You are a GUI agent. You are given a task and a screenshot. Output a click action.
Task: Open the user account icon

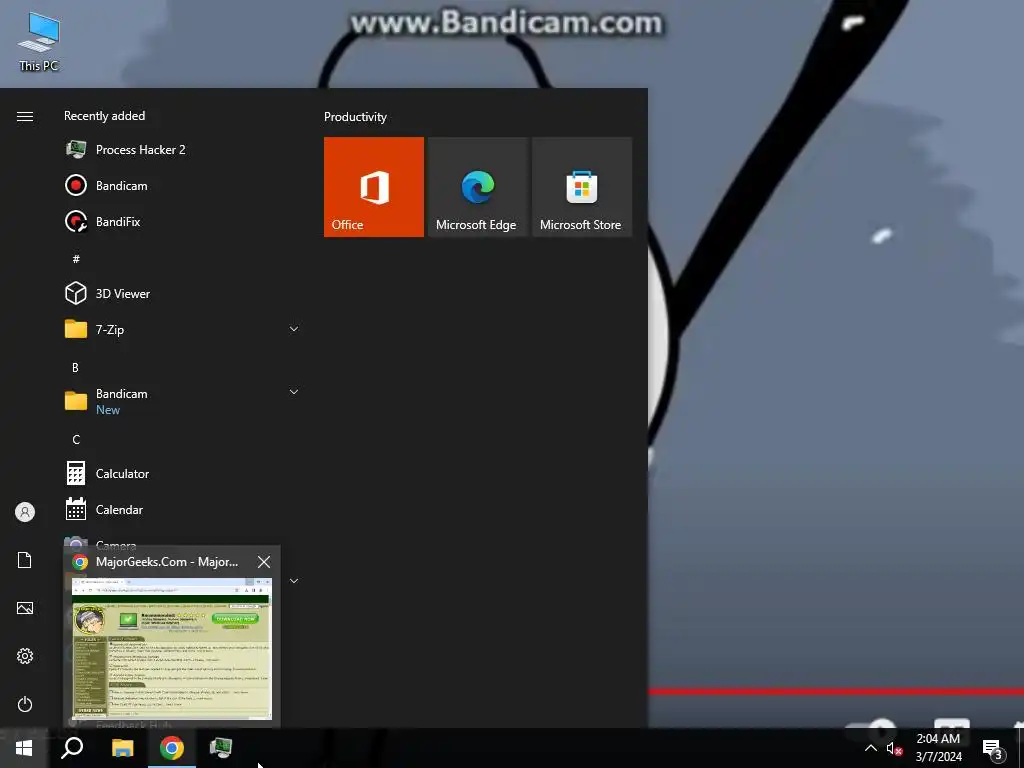click(x=25, y=512)
